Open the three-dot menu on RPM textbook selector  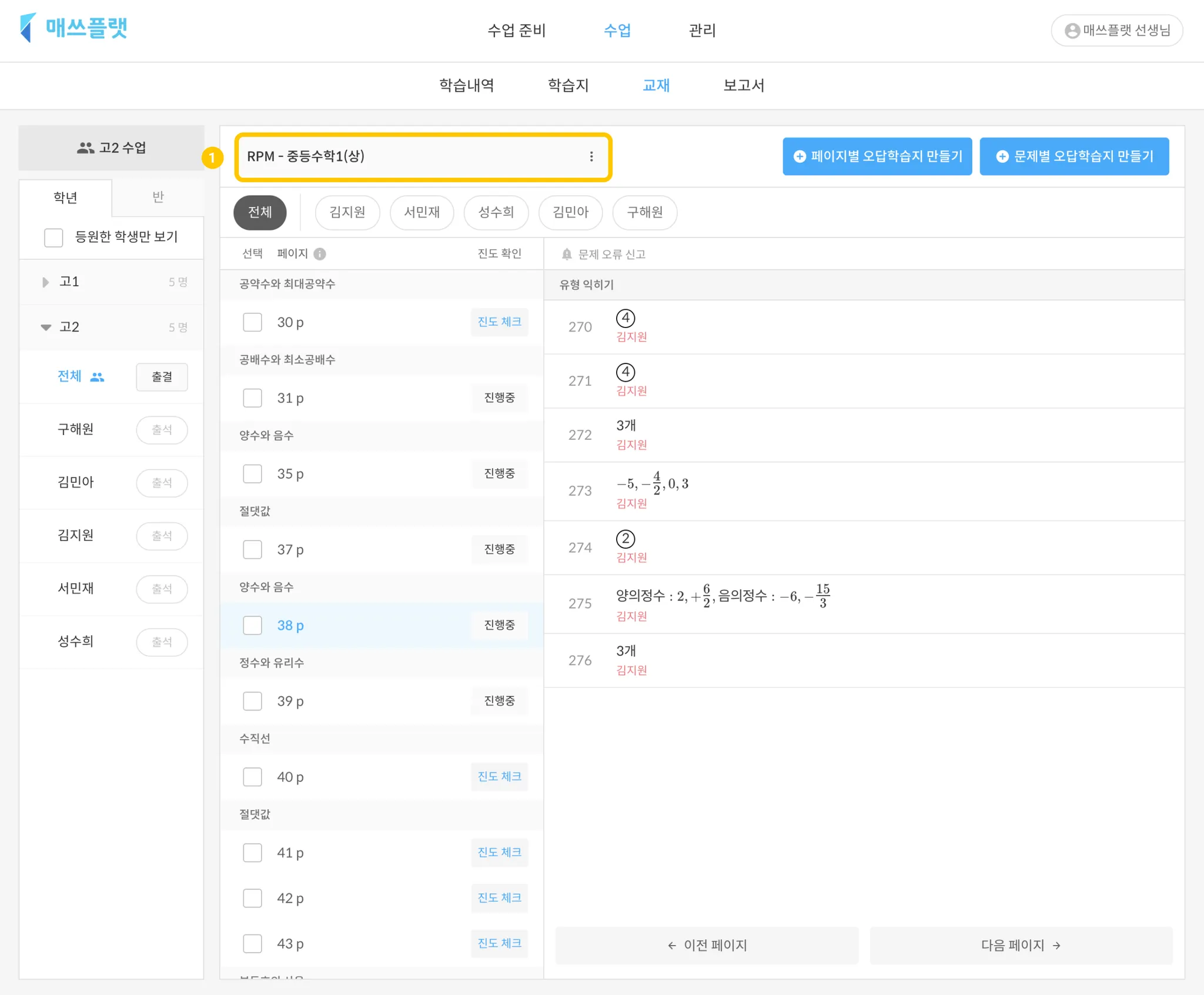point(591,156)
